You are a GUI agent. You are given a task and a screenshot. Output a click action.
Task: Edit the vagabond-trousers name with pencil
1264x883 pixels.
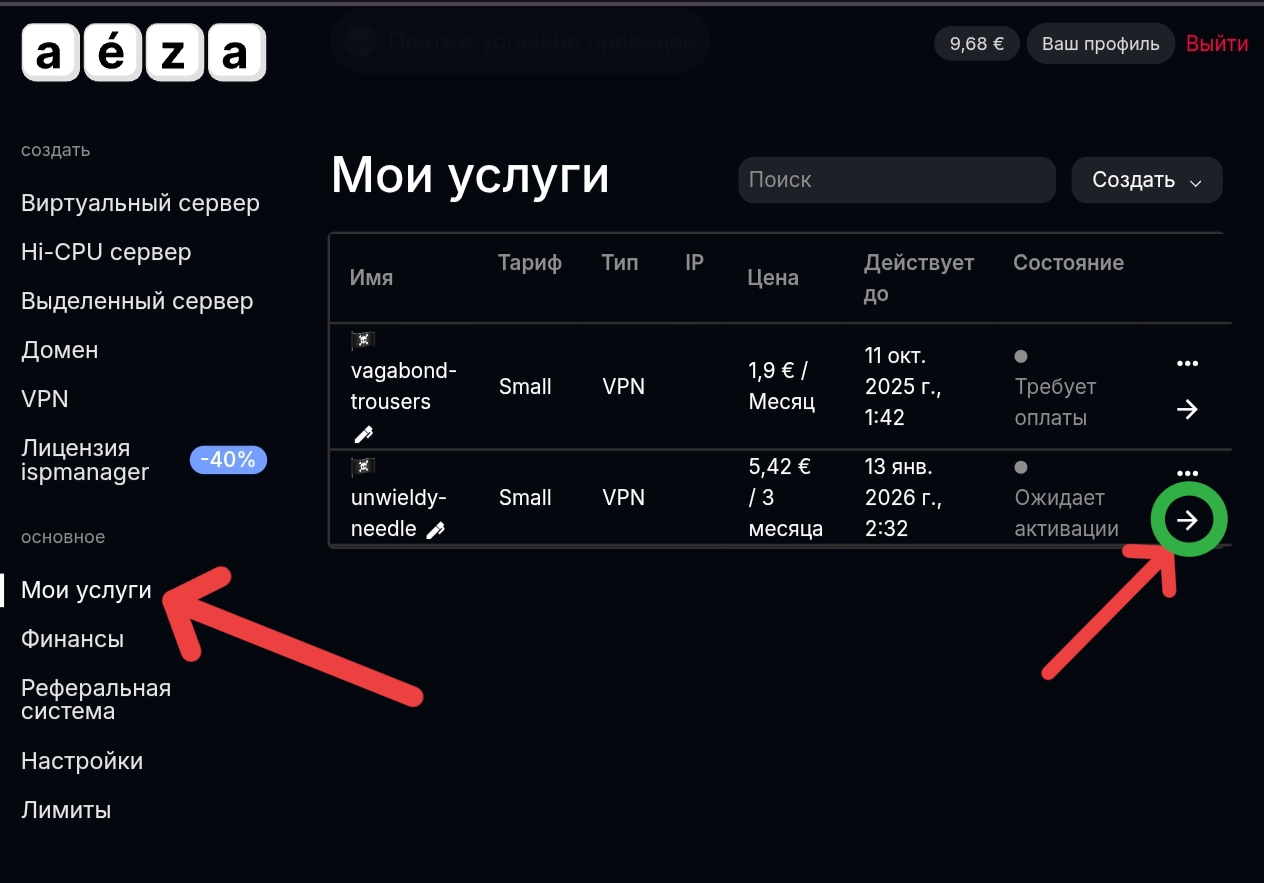[363, 434]
